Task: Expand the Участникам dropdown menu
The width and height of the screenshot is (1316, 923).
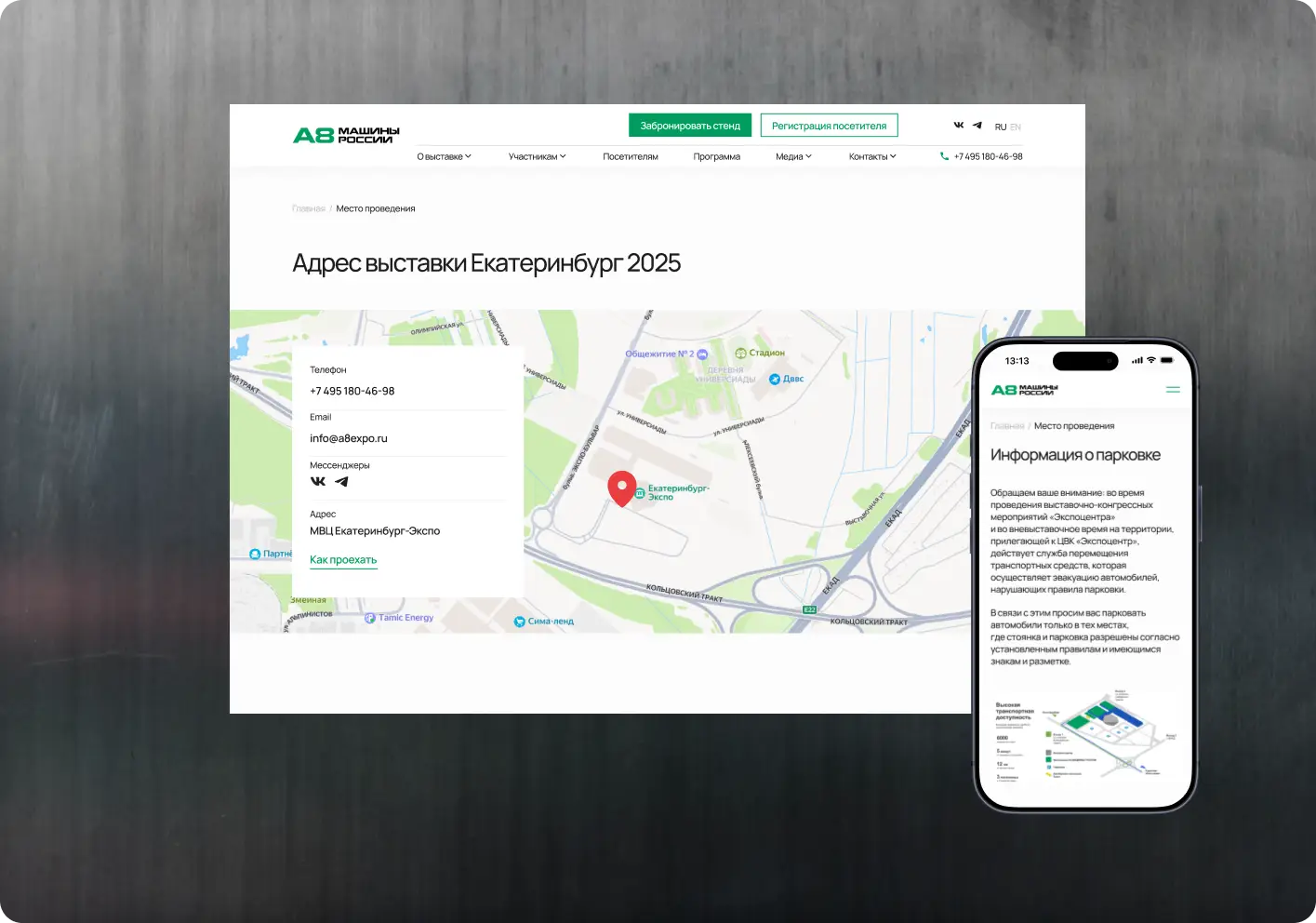Action: click(x=537, y=156)
